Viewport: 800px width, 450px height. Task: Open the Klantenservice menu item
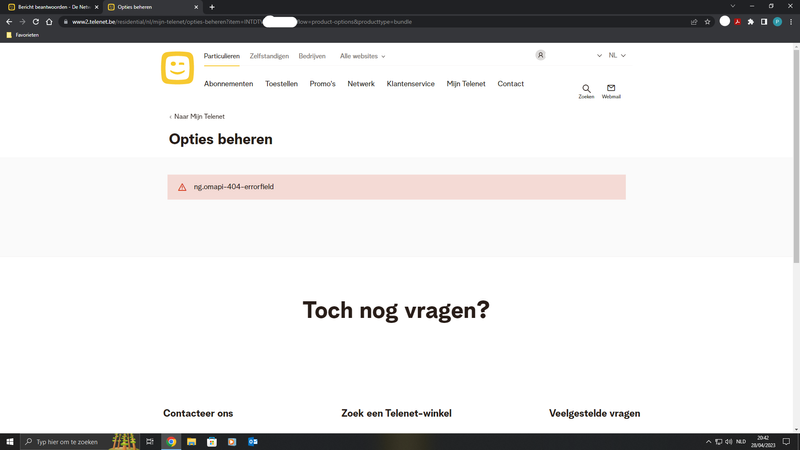pyautogui.click(x=410, y=84)
